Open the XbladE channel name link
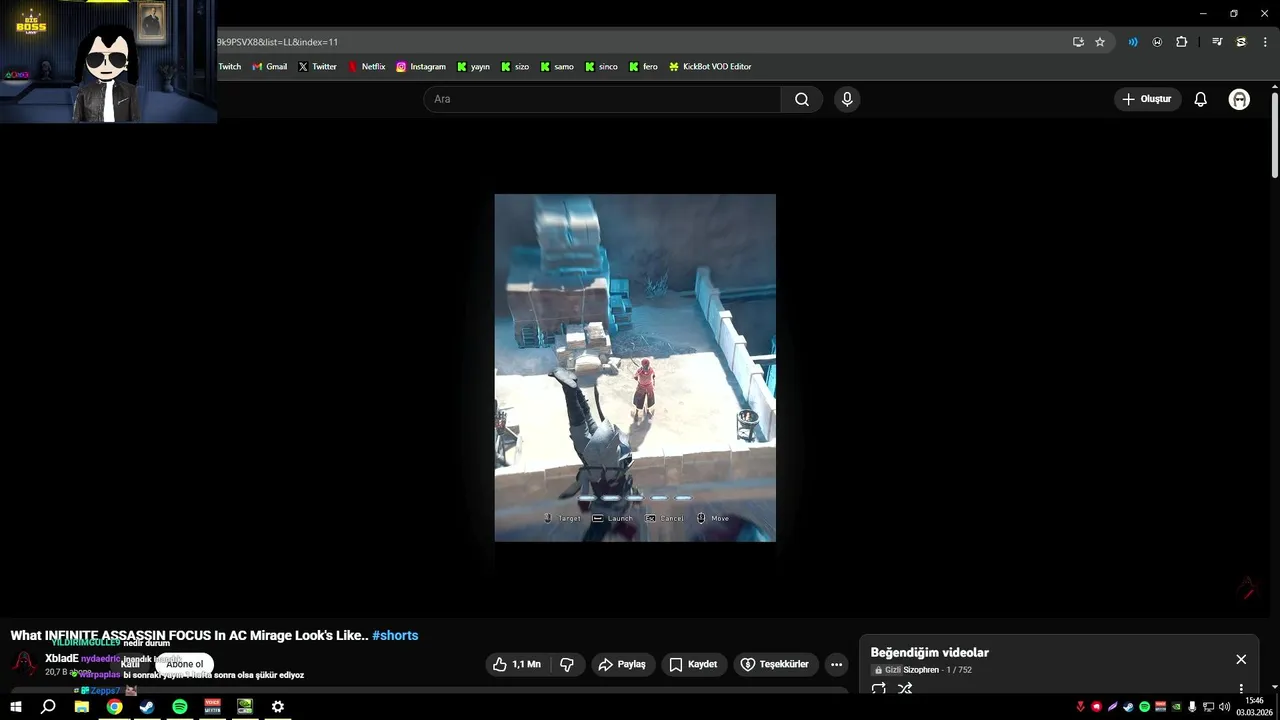 pos(61,658)
